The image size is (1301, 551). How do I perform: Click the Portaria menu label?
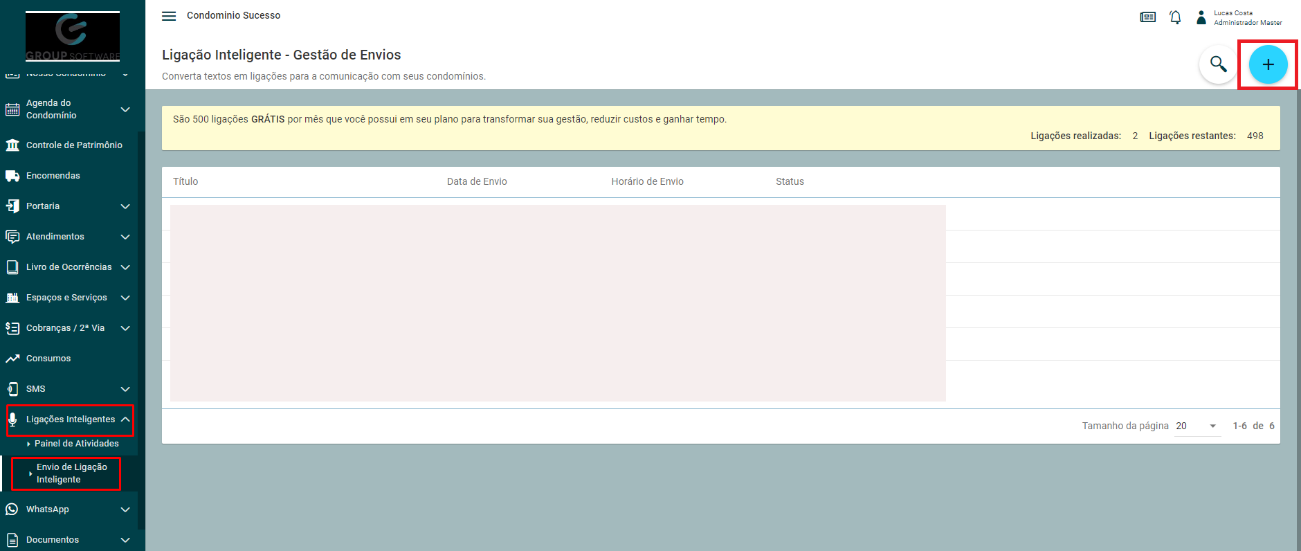[43, 206]
